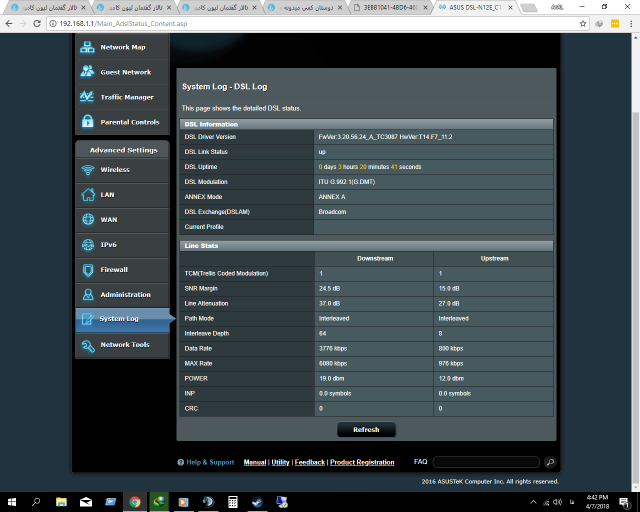The width and height of the screenshot is (640, 512).
Task: Click the FAQ search magnifier icon
Action: click(x=550, y=462)
